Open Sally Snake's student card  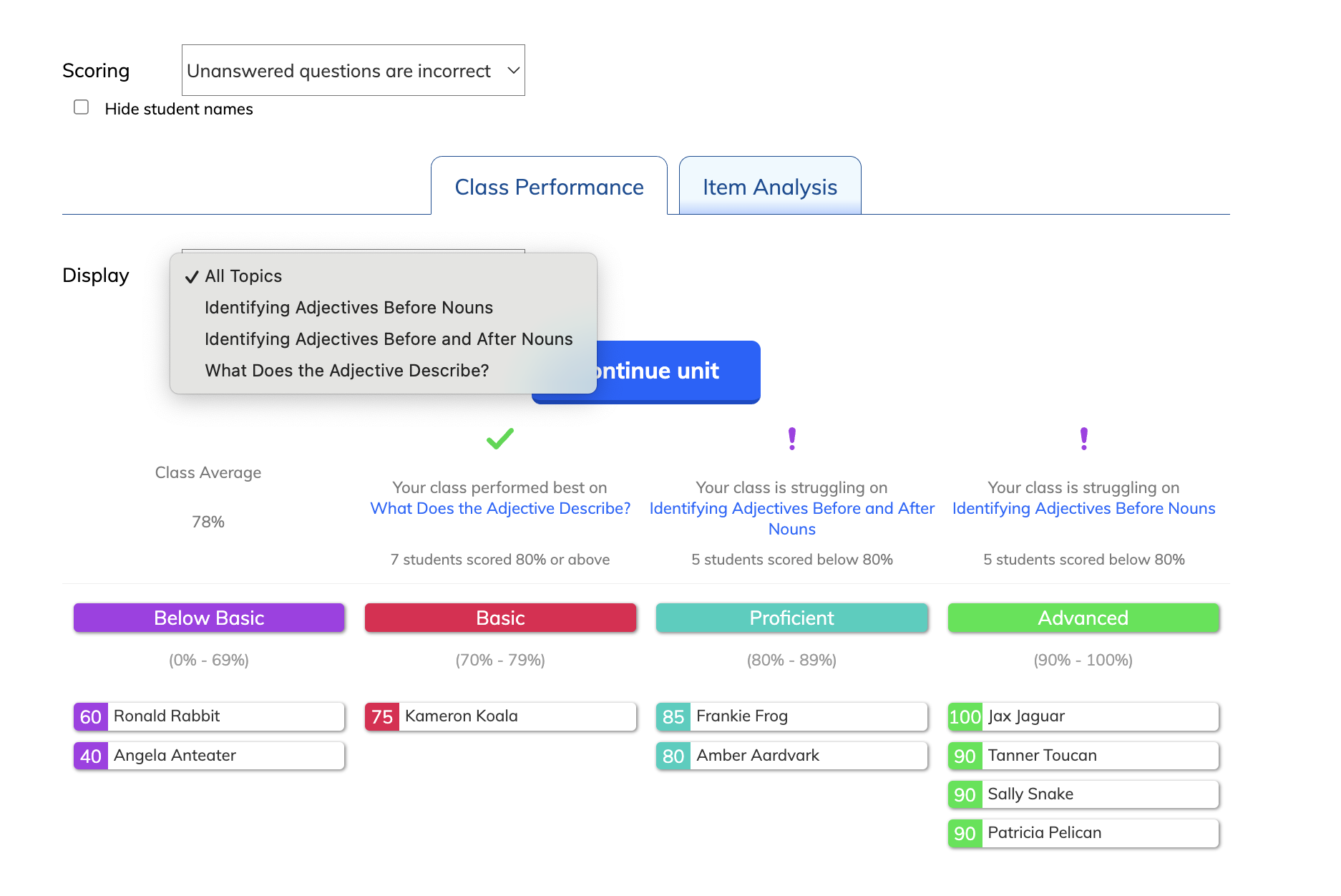coord(1083,794)
